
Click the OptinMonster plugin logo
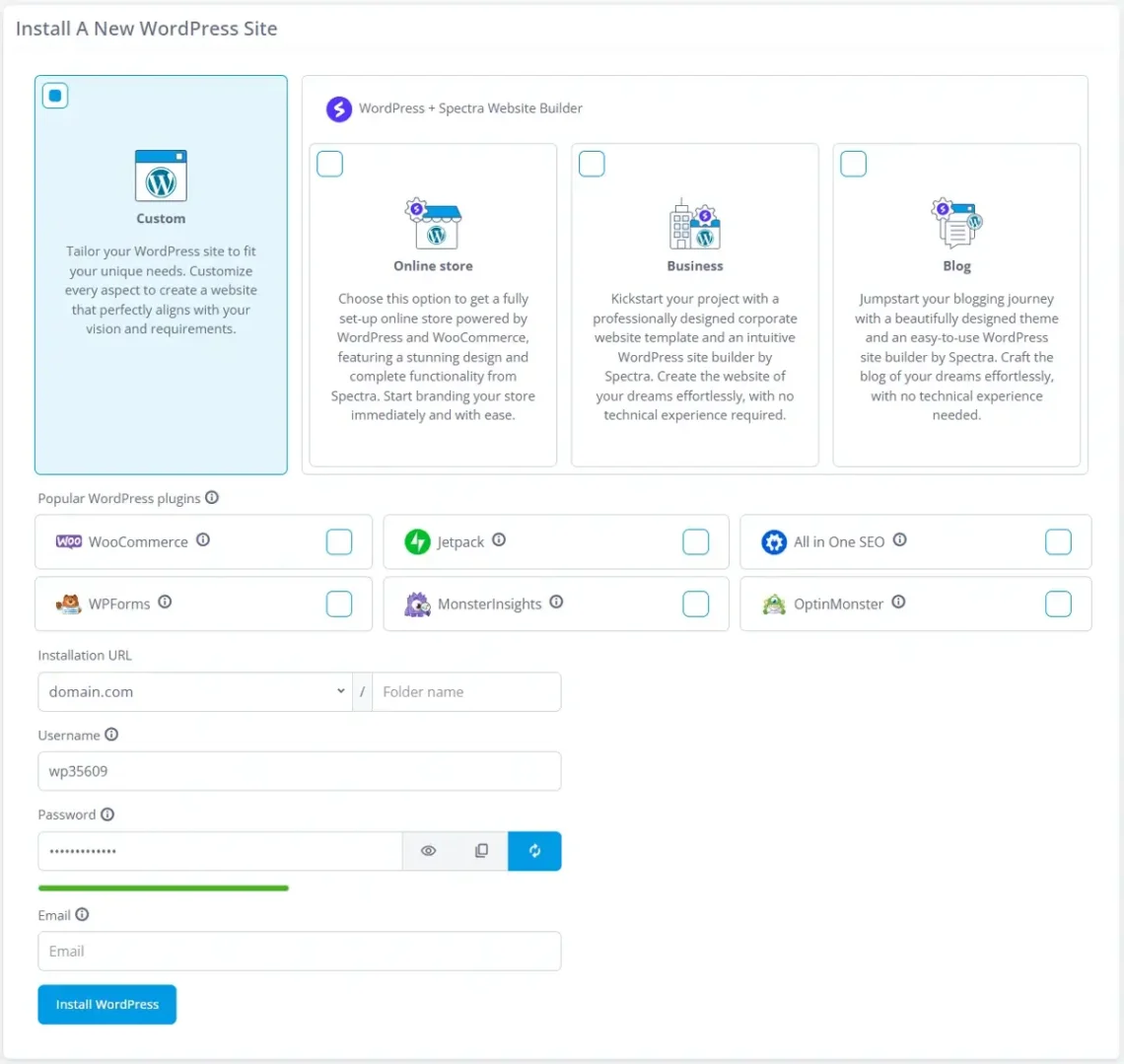click(775, 603)
